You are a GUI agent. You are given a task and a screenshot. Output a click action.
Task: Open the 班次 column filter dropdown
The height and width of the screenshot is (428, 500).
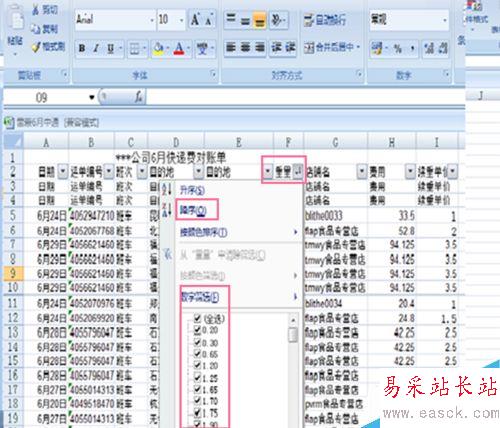pyautogui.click(x=142, y=172)
